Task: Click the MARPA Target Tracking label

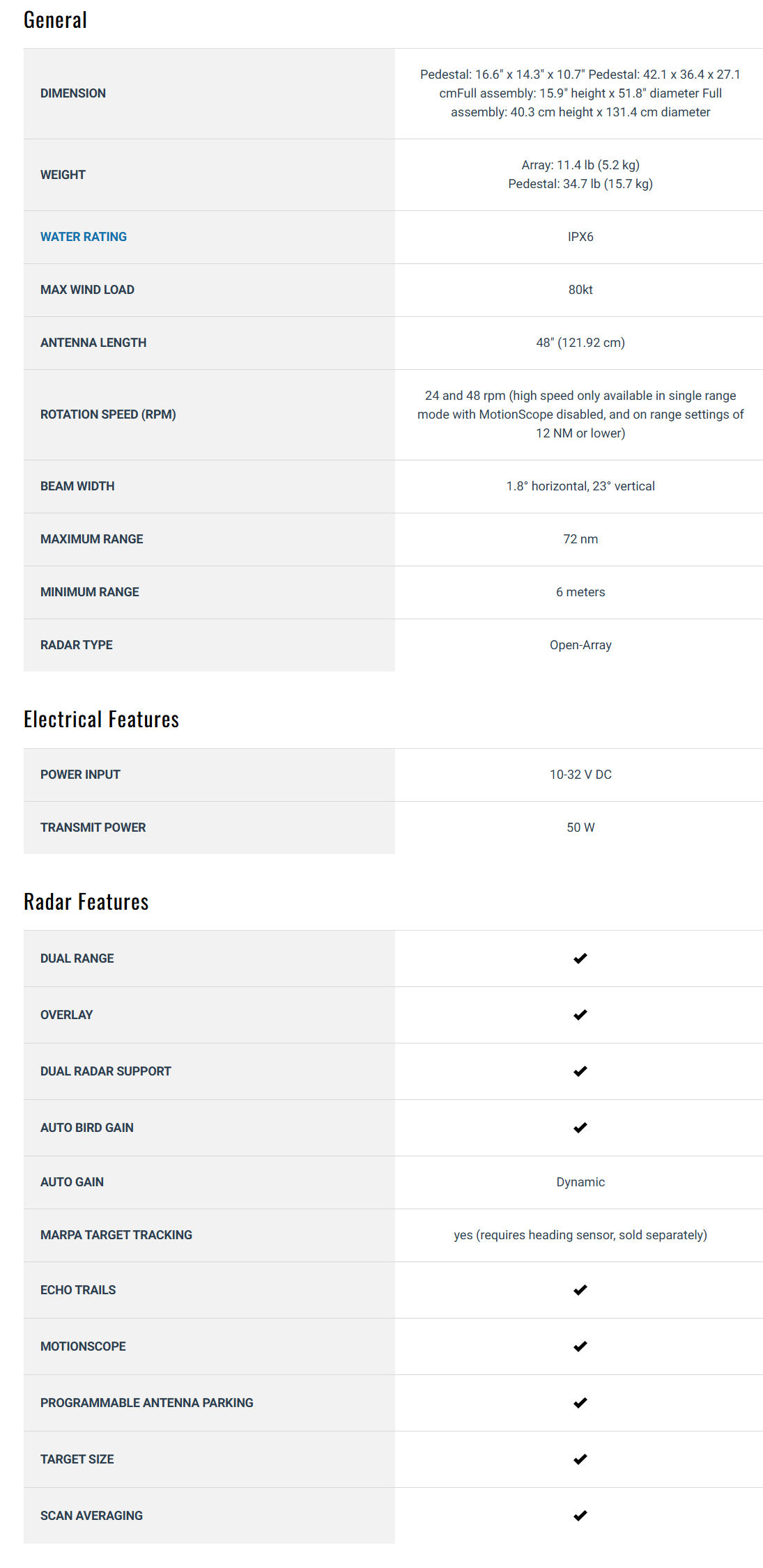Action: point(116,1235)
